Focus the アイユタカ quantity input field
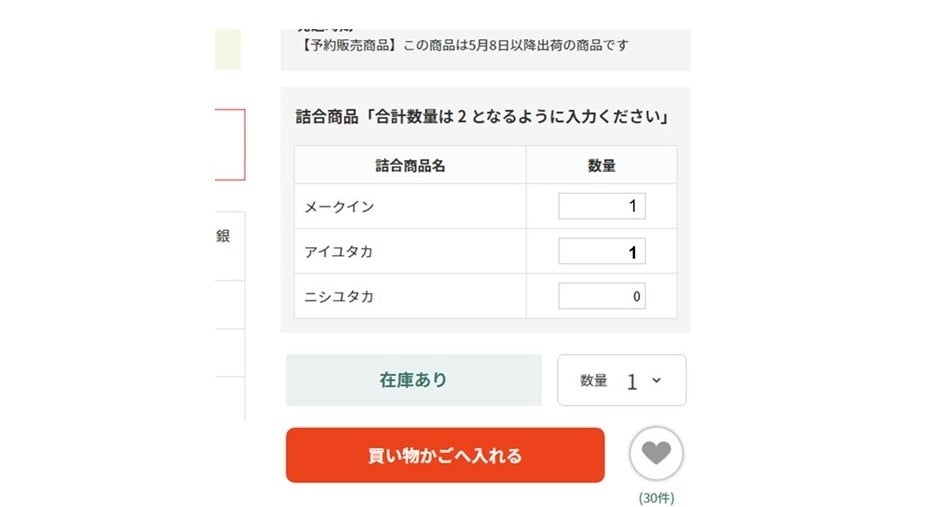 (601, 251)
